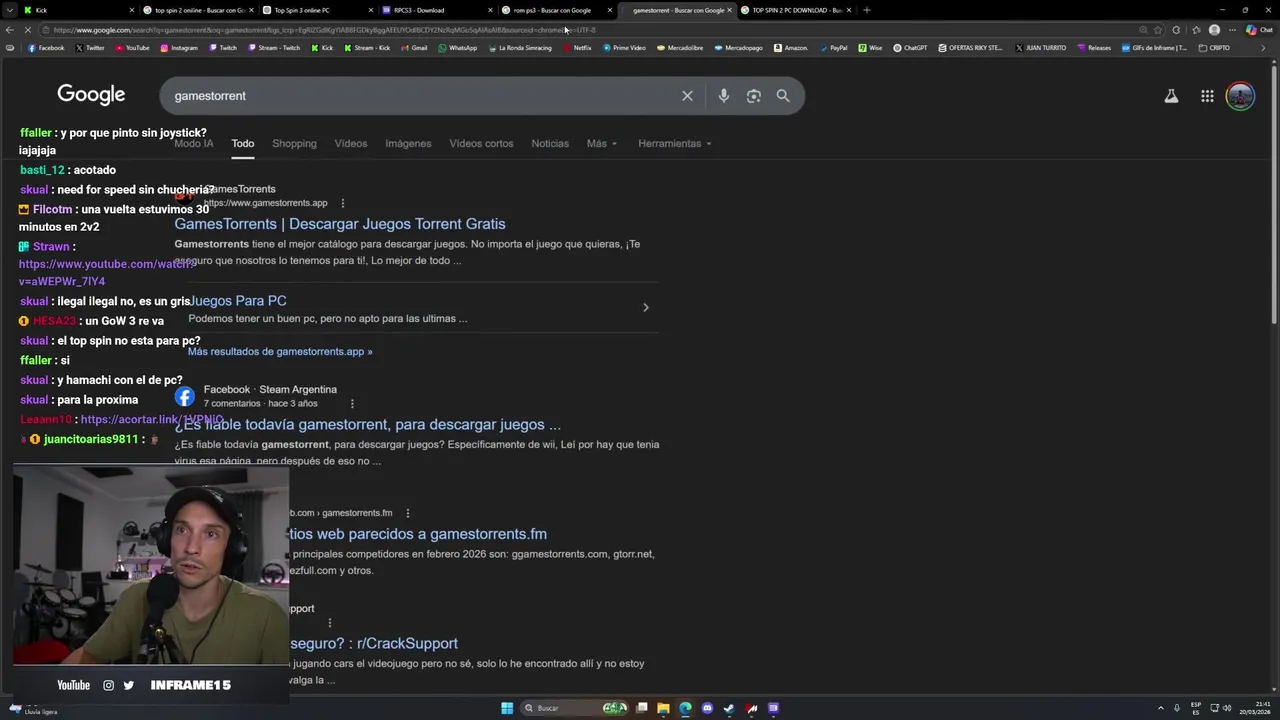Open the Facebook bookmark
This screenshot has width=1280, height=720.
click(46, 48)
